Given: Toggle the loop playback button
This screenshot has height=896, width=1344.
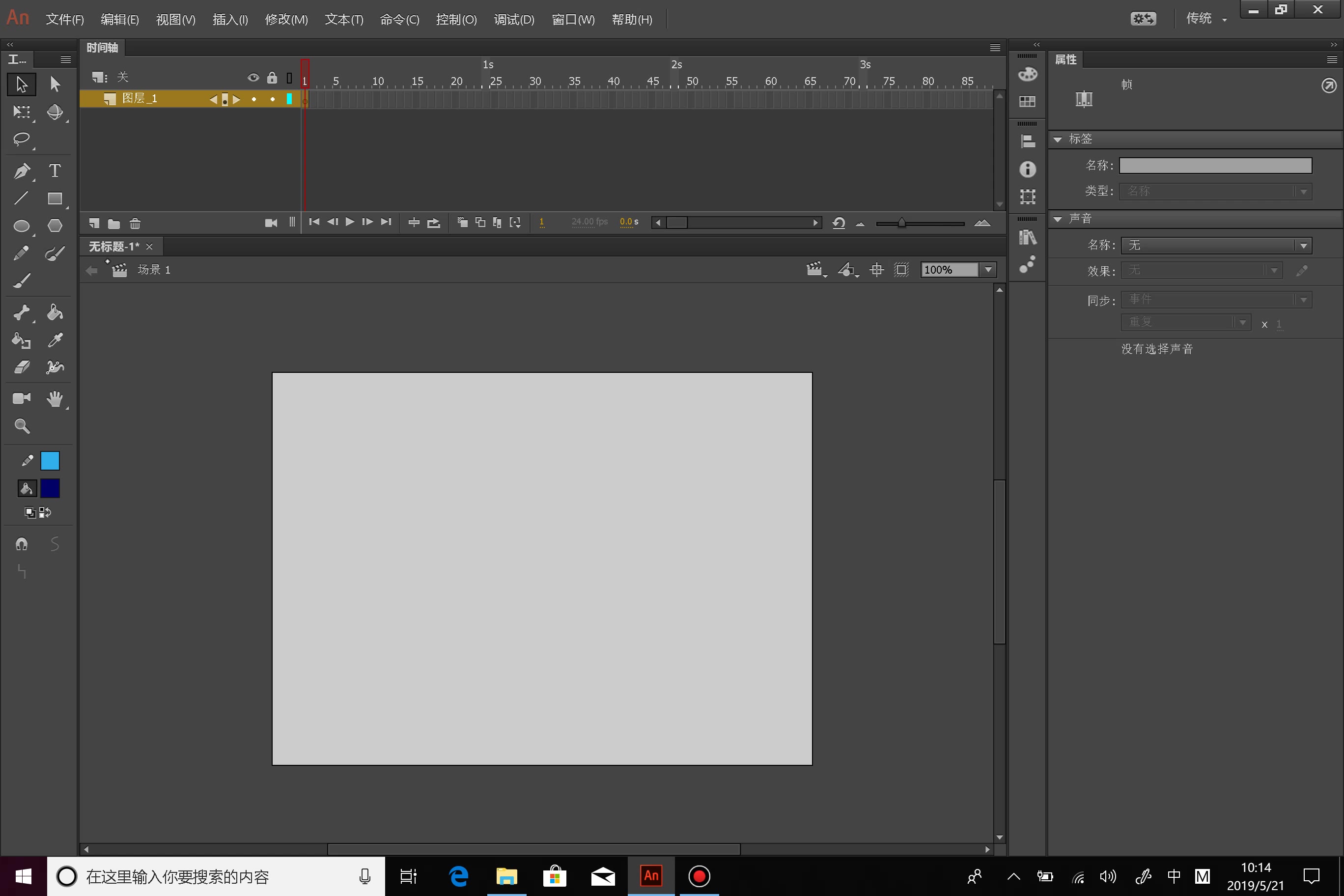Looking at the screenshot, I should [x=434, y=223].
